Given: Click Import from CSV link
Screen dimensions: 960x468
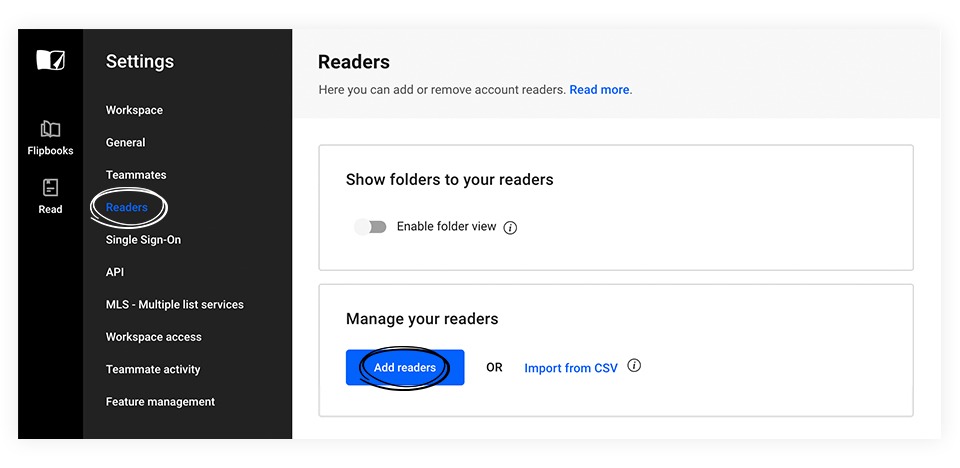Looking at the screenshot, I should click(571, 368).
